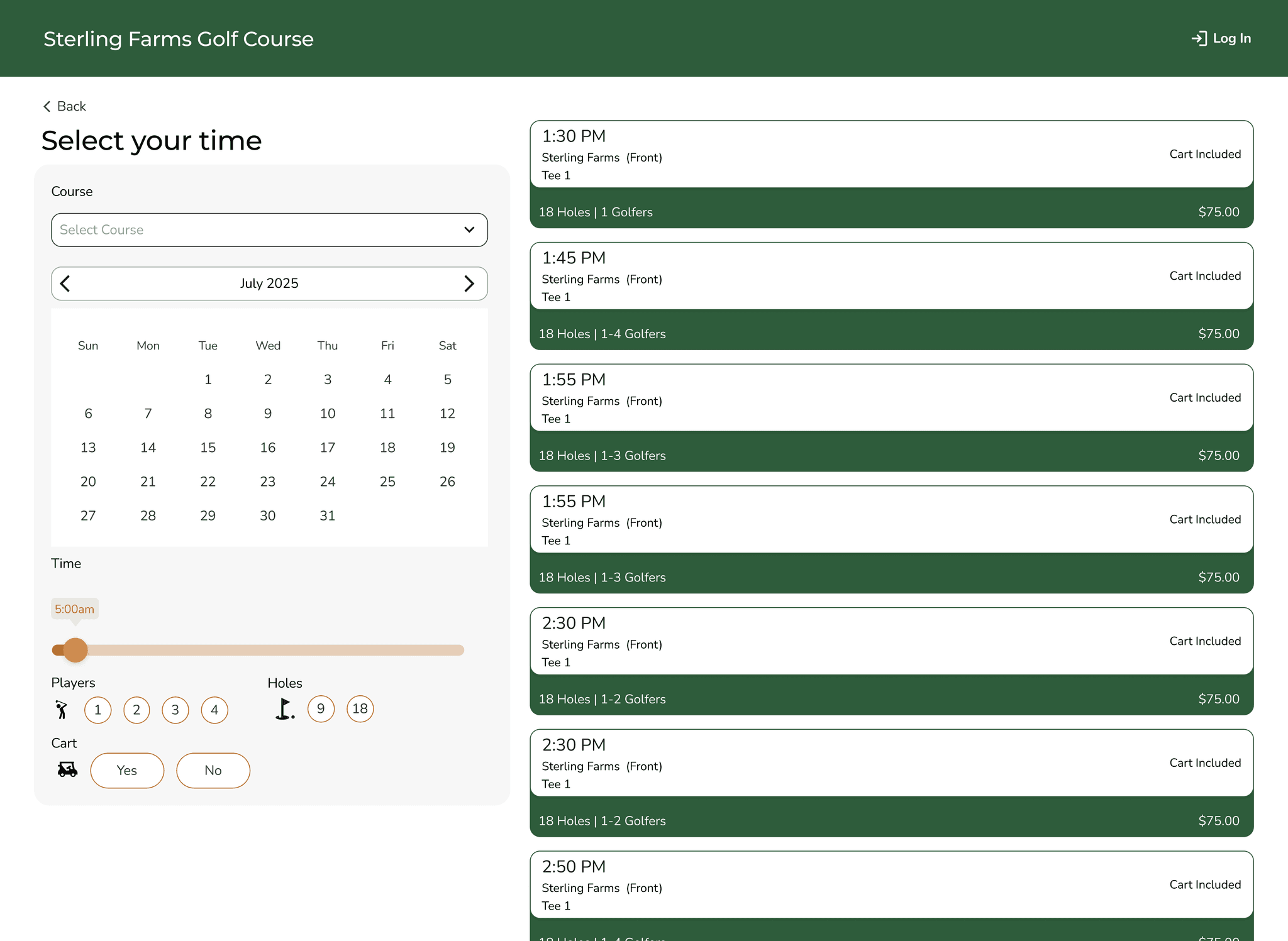The width and height of the screenshot is (1288, 941).
Task: Click the golfer icon beside Players
Action: pos(62,710)
